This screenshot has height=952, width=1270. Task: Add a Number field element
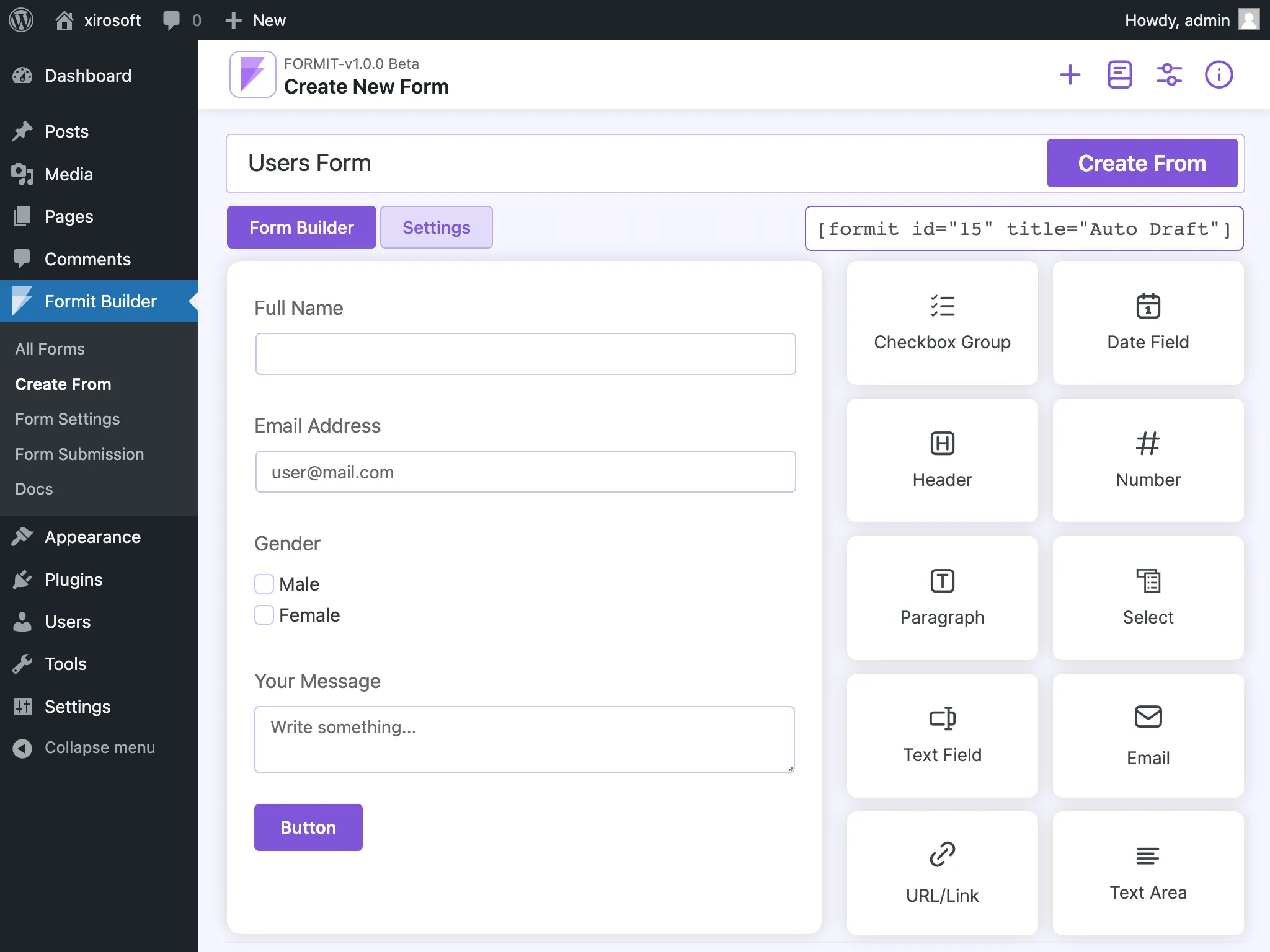(1148, 461)
